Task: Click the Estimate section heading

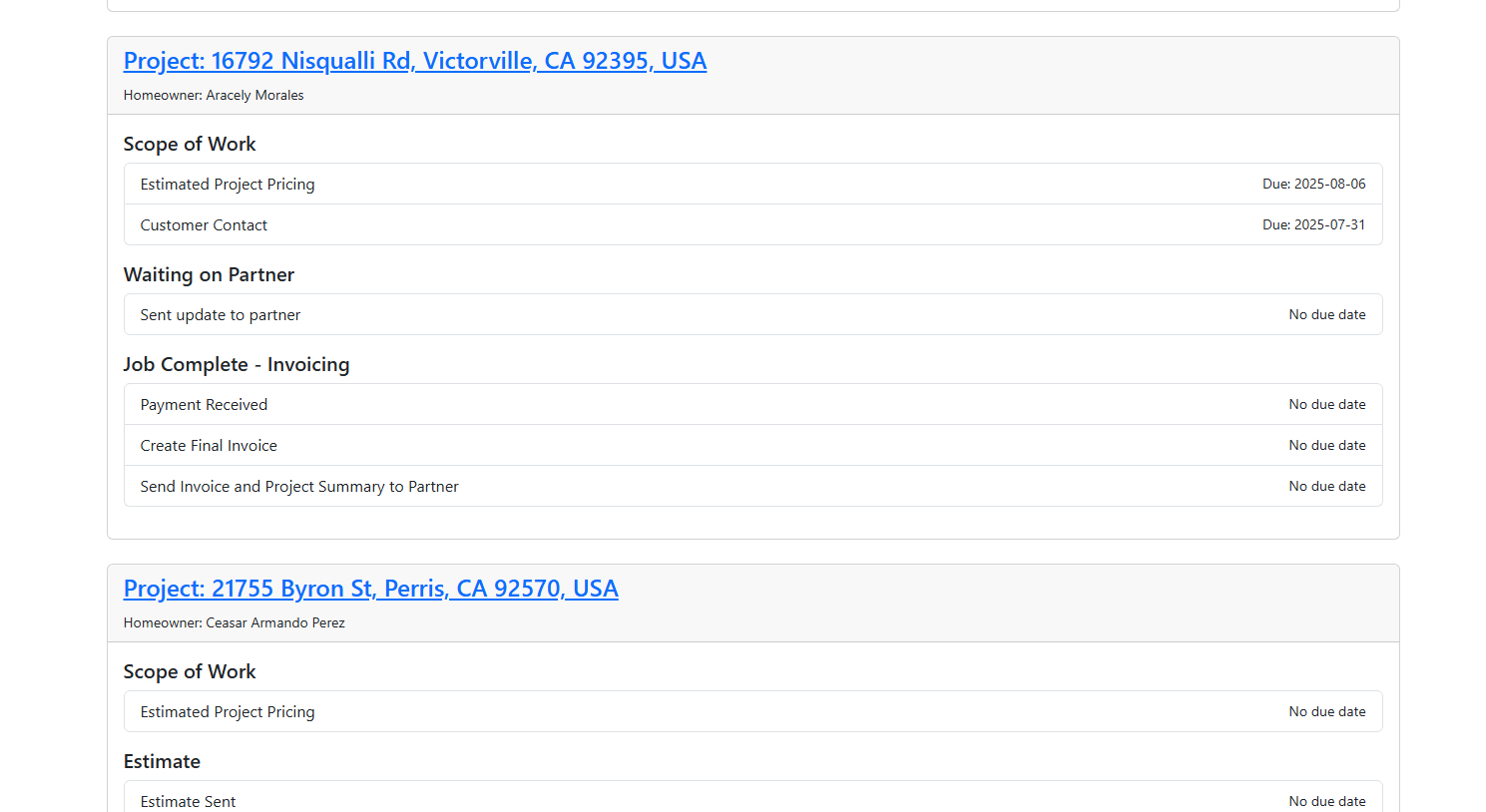Action: pos(162,762)
